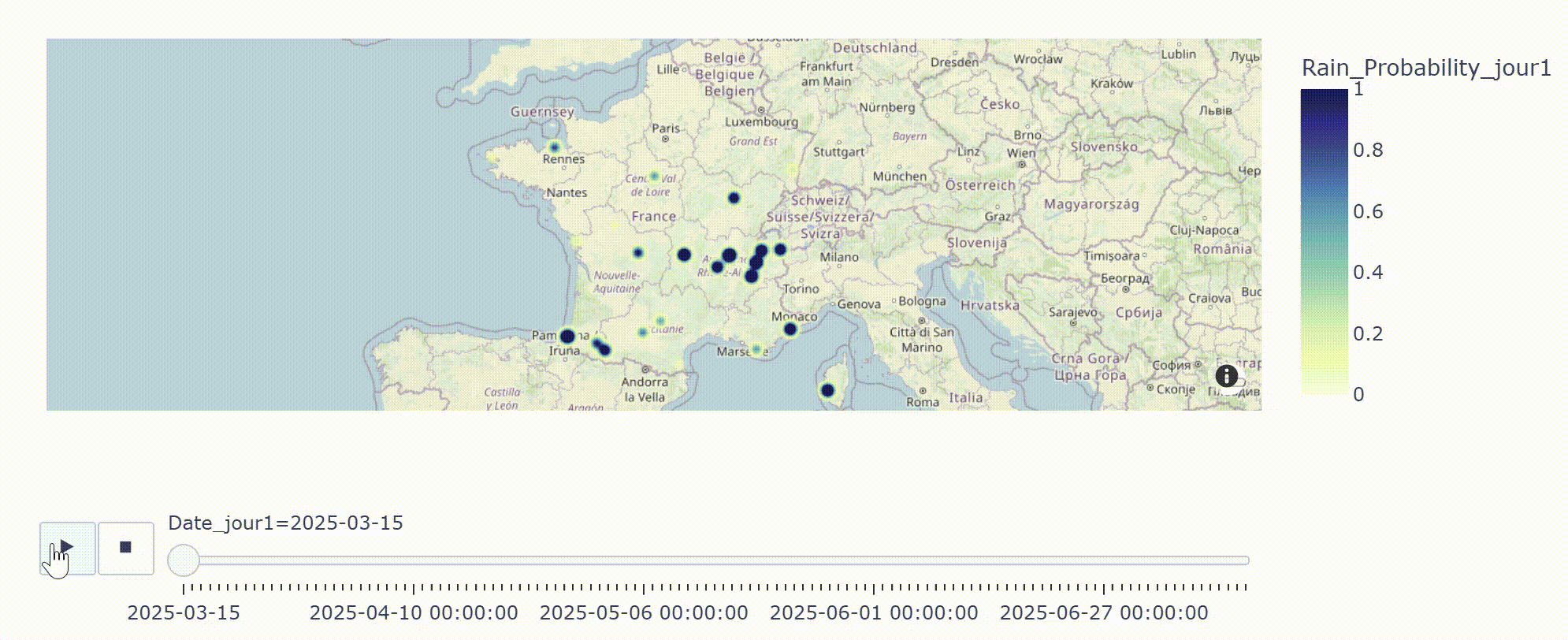Click the Rain_Probability_jour1 colorbar title

coord(1425,69)
